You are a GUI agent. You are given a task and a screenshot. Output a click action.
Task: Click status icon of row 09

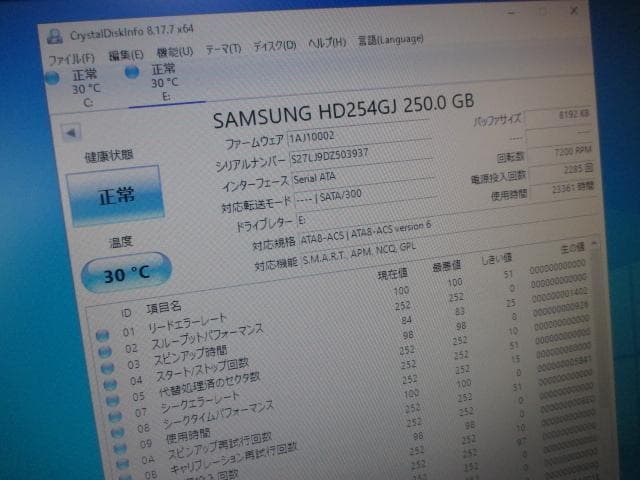click(x=120, y=449)
